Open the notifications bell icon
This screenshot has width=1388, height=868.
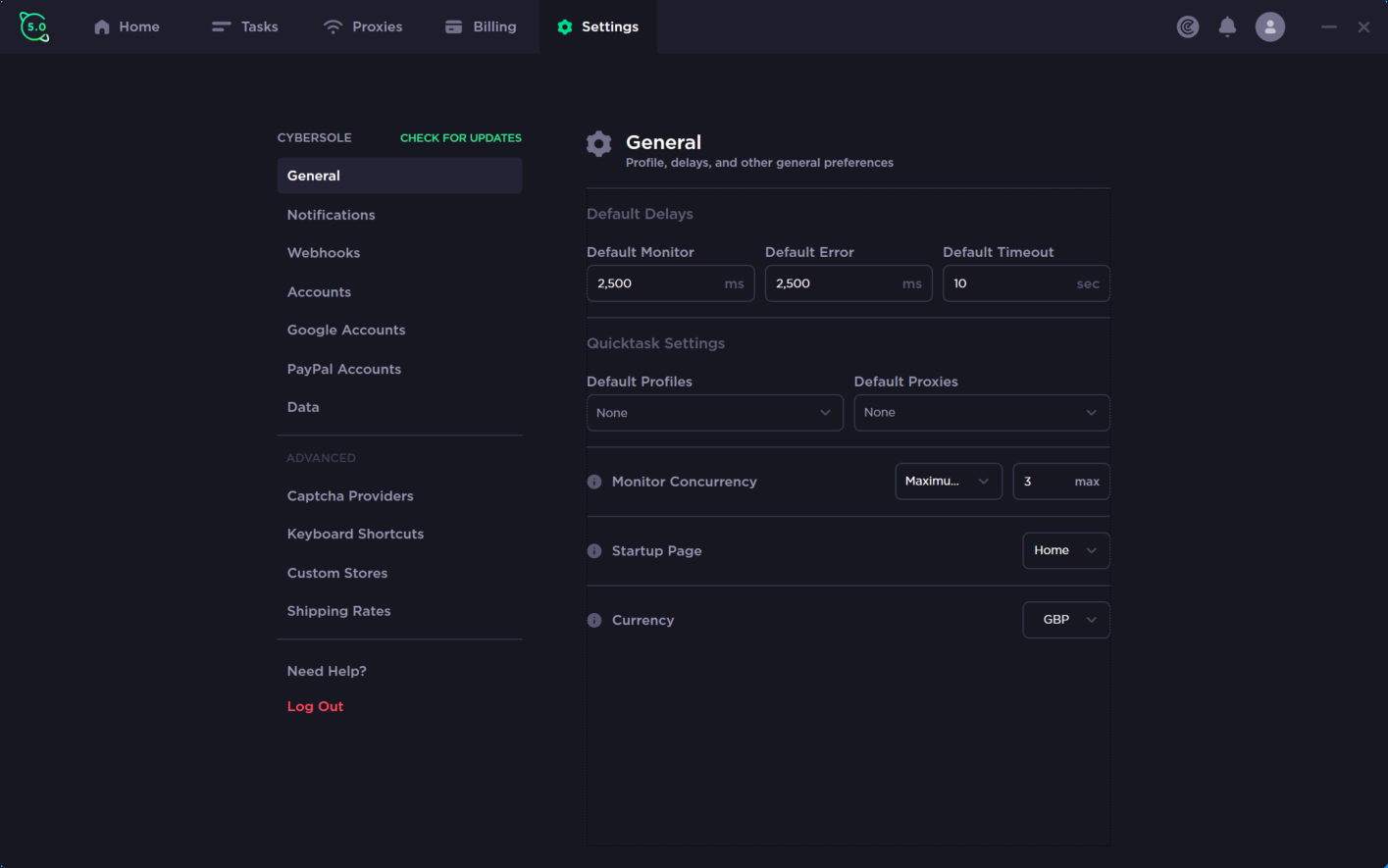(x=1227, y=26)
